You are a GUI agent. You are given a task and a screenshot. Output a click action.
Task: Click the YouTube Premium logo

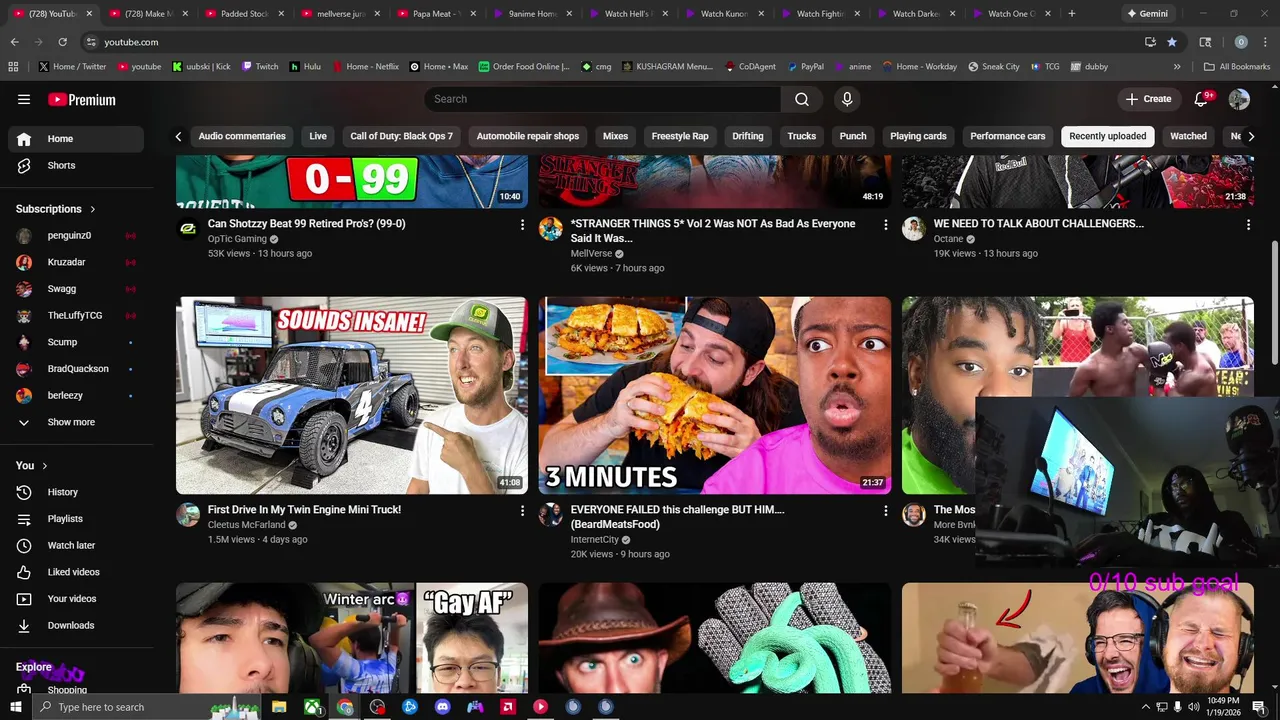82,100
